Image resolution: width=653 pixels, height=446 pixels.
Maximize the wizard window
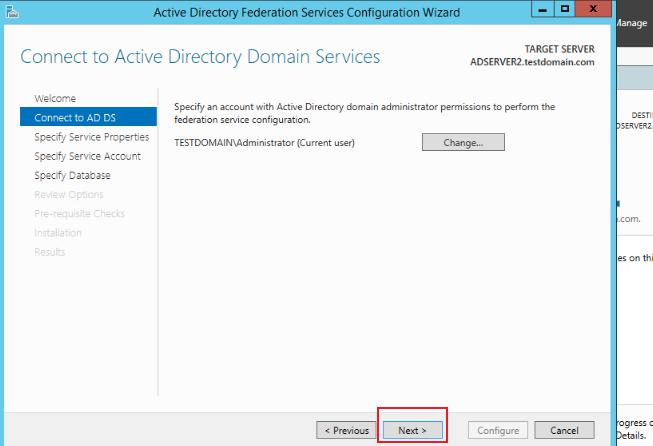[564, 9]
